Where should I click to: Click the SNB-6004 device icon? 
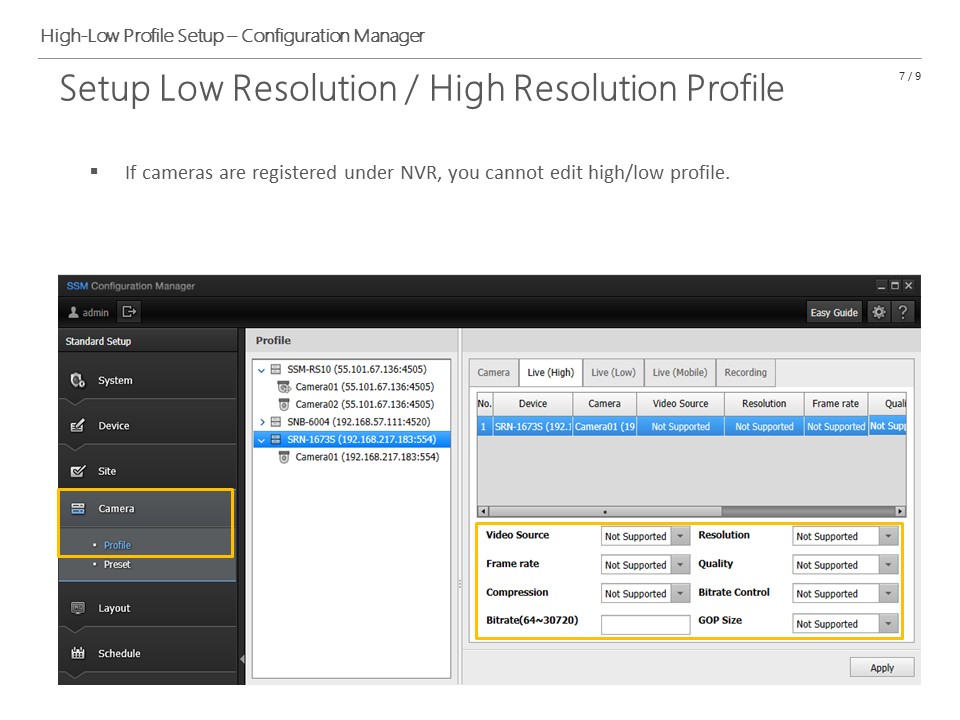click(x=276, y=422)
